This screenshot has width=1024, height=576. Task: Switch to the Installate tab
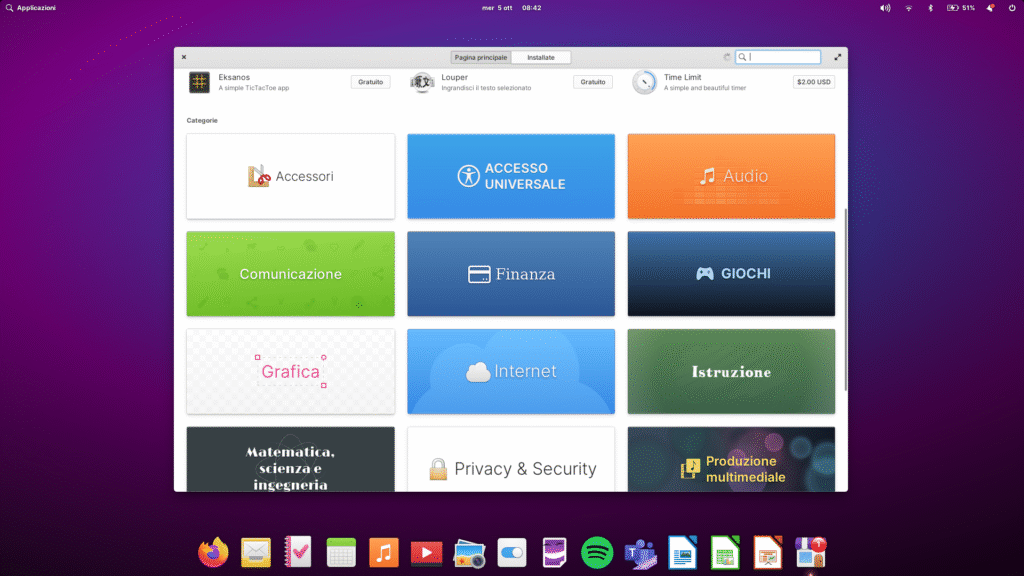click(x=541, y=57)
